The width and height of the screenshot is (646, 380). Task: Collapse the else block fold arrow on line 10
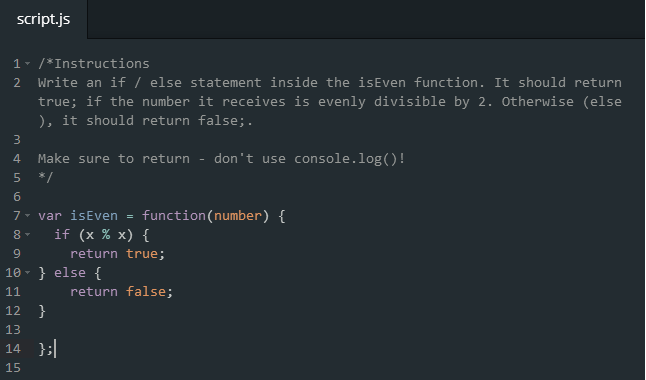pos(28,272)
